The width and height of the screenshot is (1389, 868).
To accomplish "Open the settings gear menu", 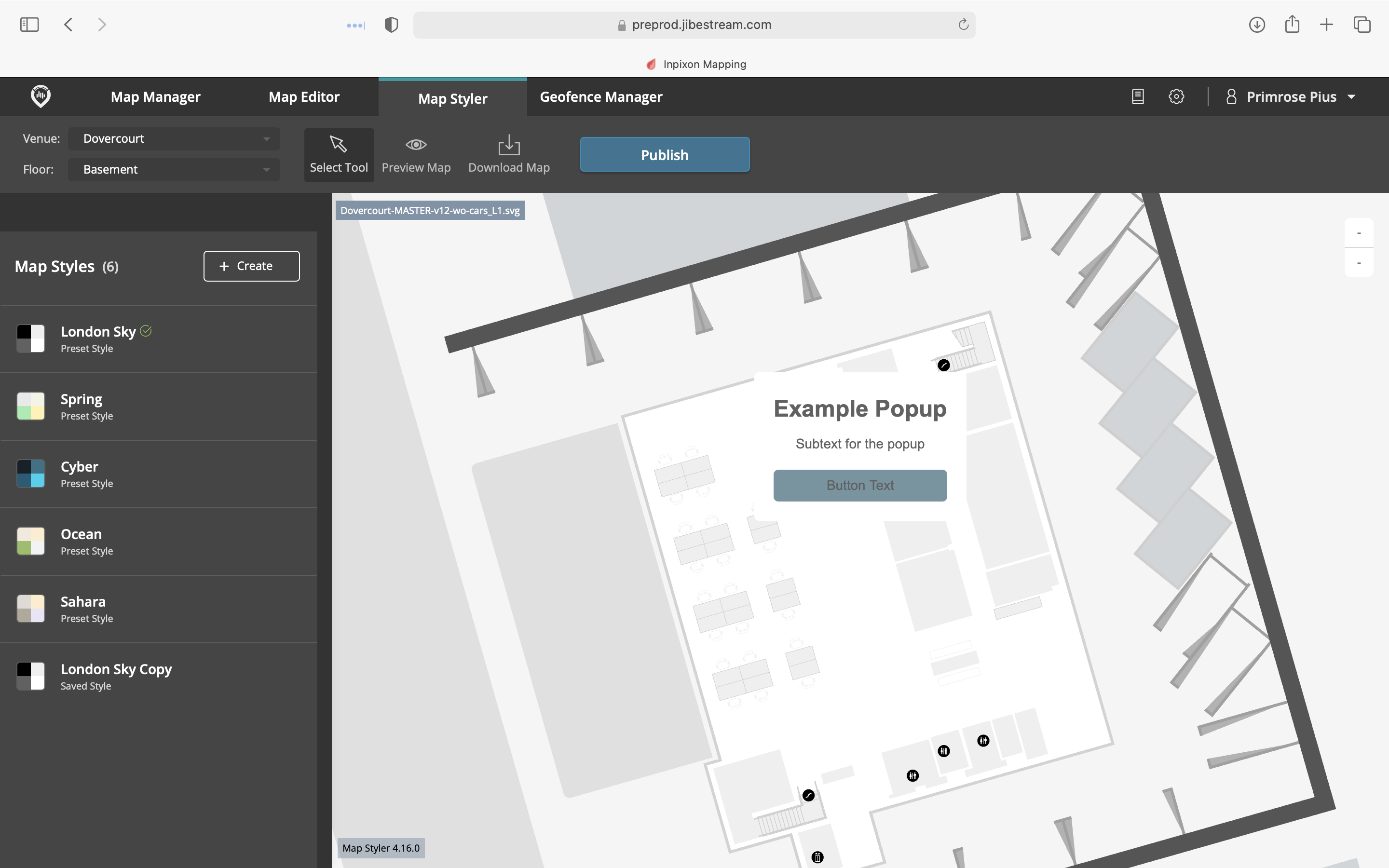I will point(1176,96).
